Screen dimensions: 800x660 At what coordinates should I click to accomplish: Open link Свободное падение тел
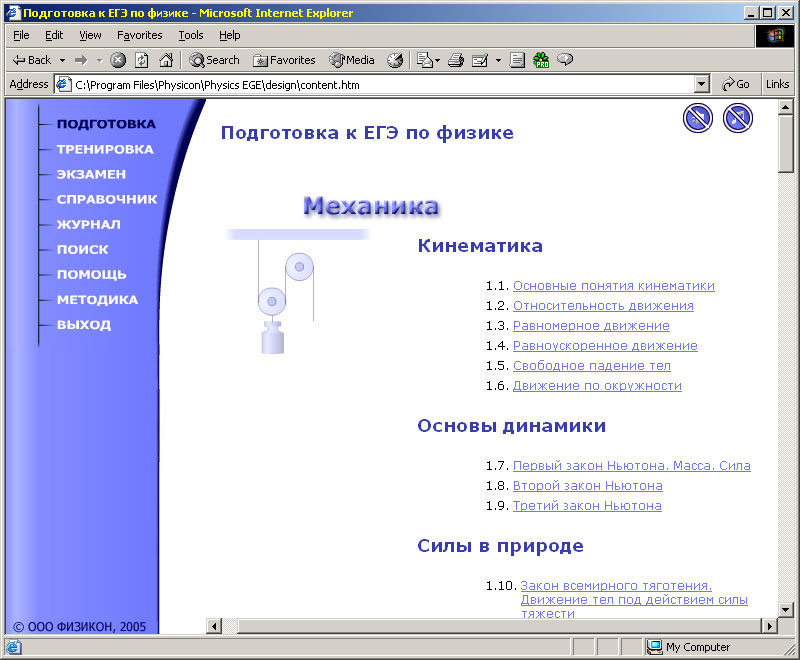pos(592,365)
